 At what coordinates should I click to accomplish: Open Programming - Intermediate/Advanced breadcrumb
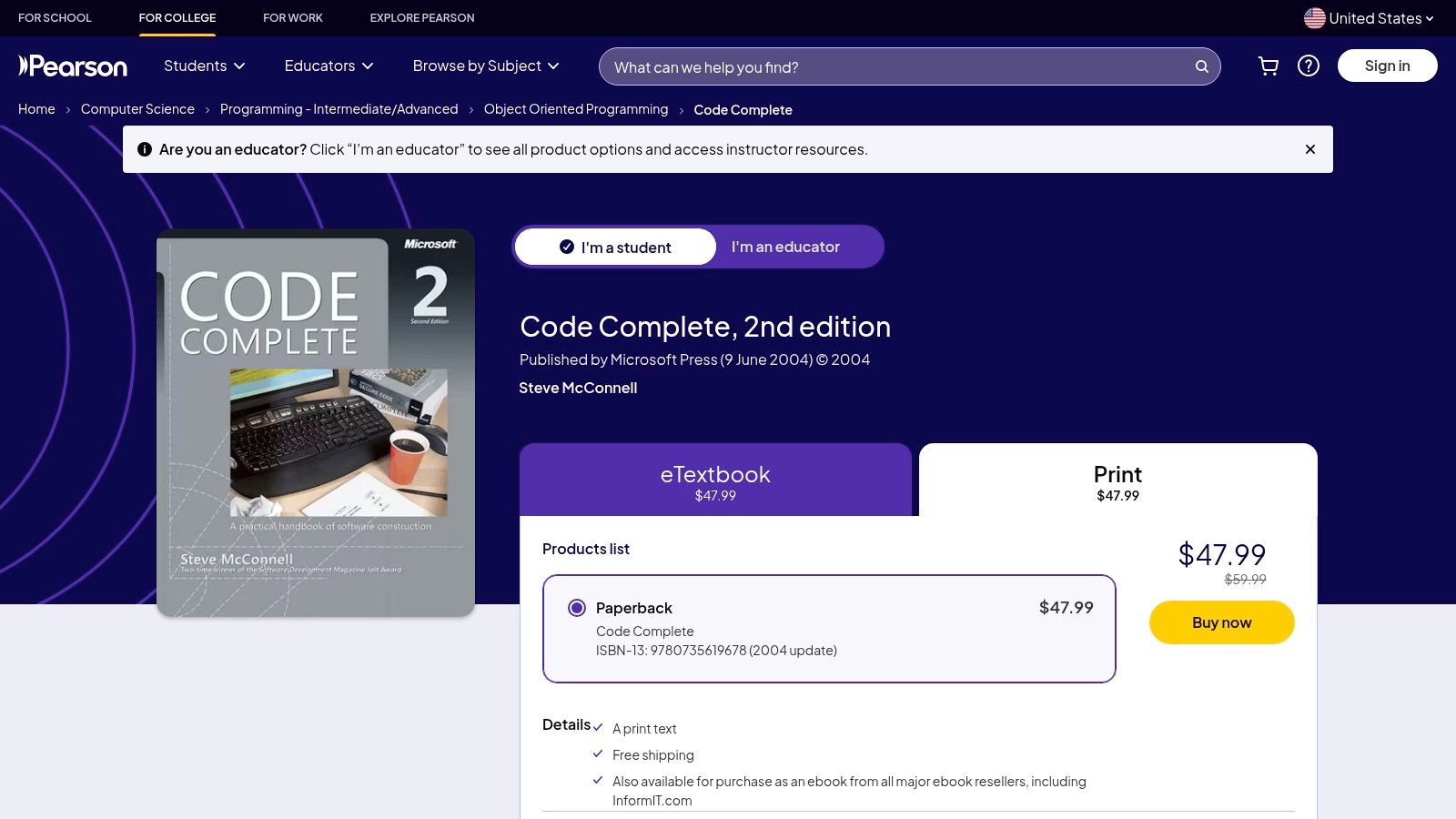(x=339, y=109)
